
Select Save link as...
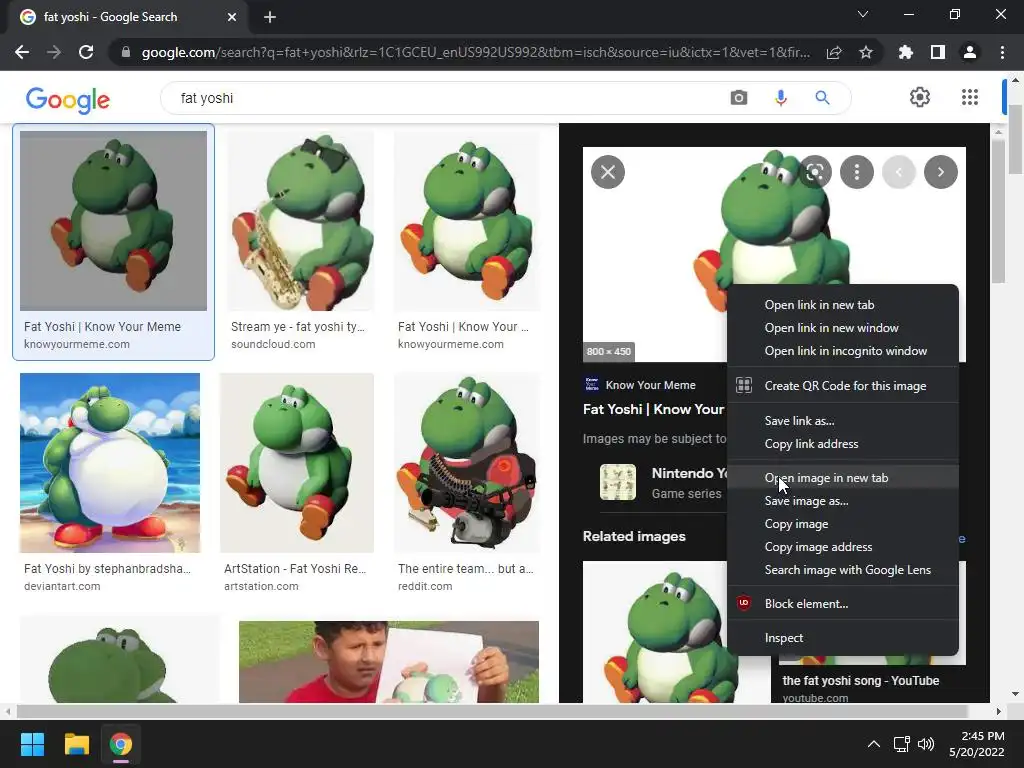click(x=842, y=421)
